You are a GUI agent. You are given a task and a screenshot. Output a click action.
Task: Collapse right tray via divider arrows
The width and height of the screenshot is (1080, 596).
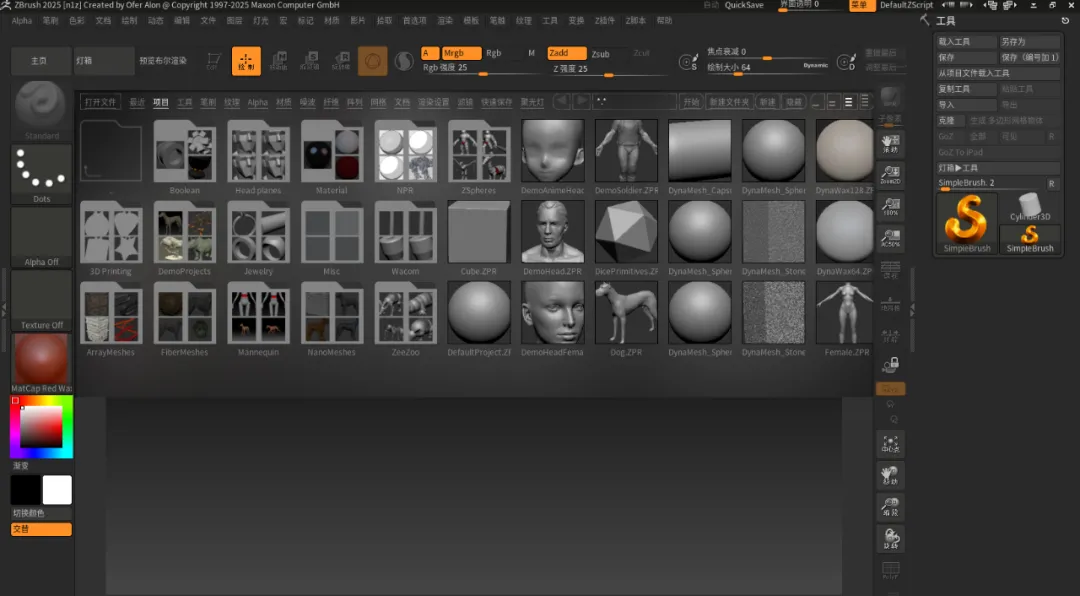point(912,310)
